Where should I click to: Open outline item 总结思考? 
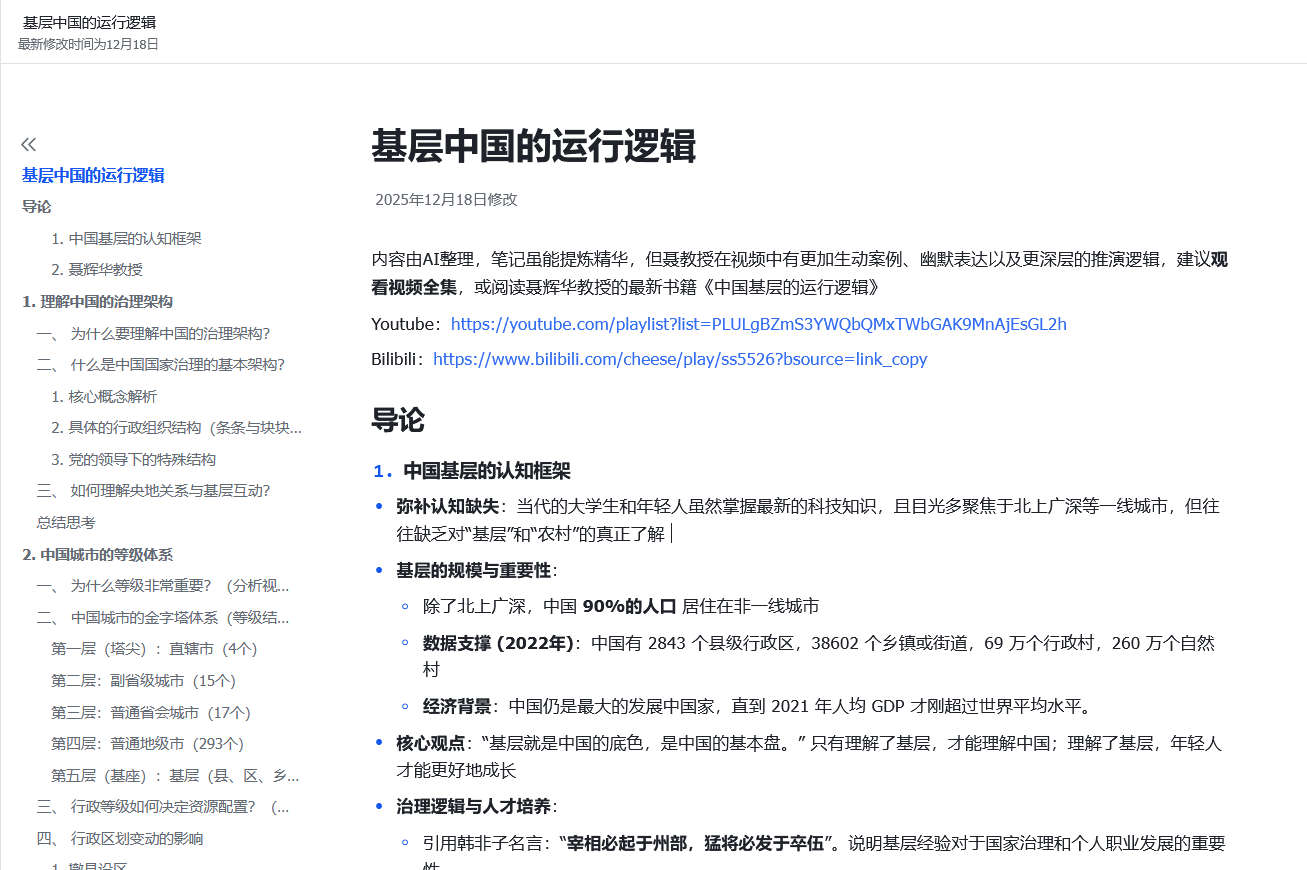tap(66, 523)
